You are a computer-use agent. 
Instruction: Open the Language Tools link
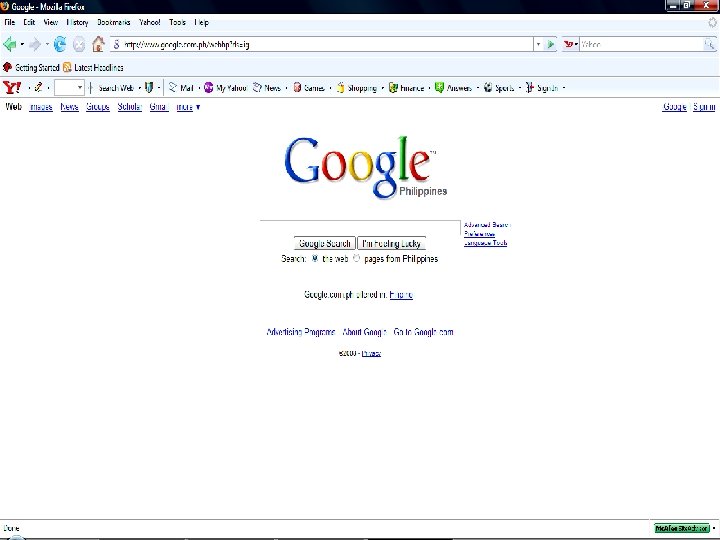[485, 243]
